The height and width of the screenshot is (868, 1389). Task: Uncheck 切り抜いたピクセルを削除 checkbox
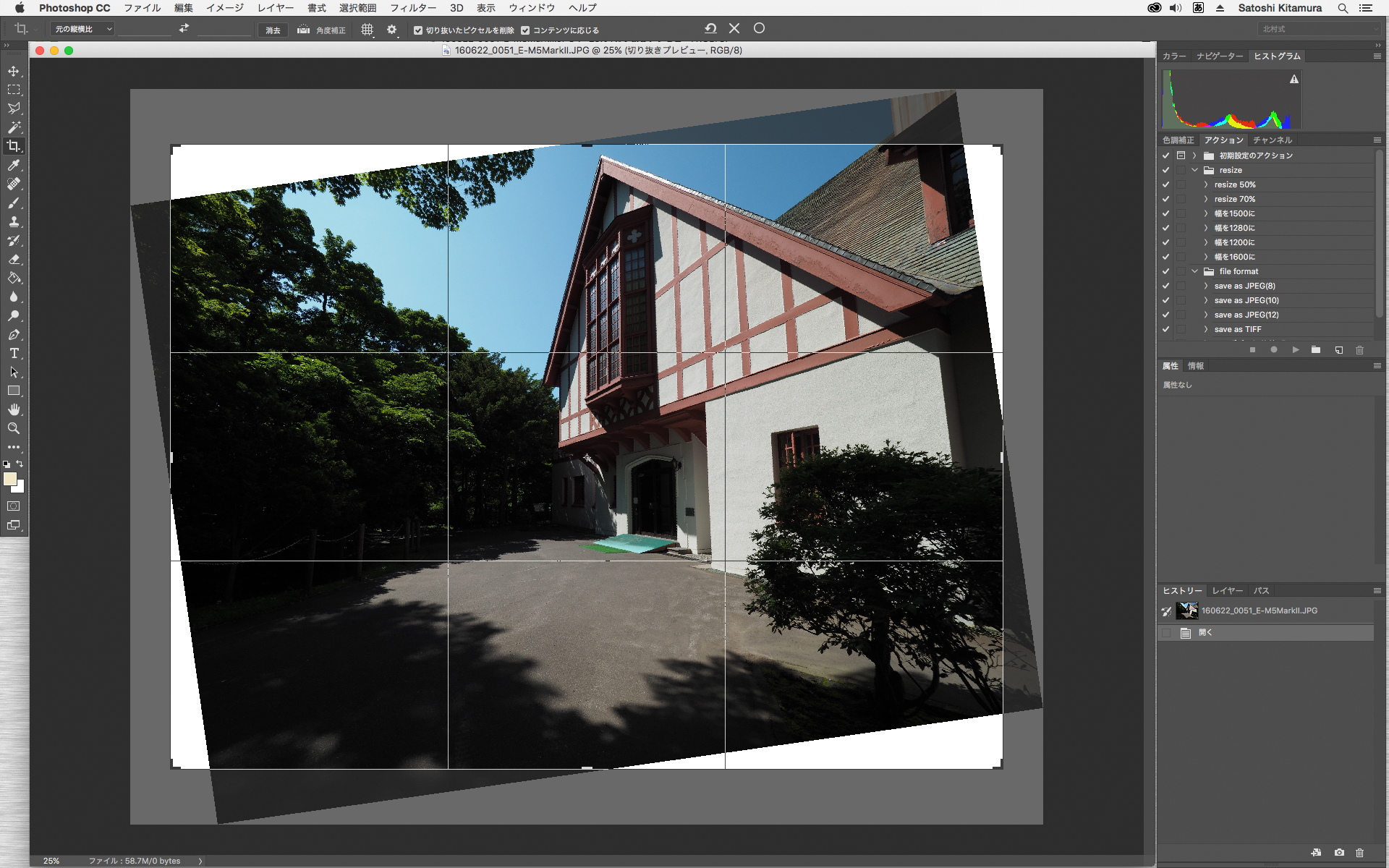(x=418, y=30)
